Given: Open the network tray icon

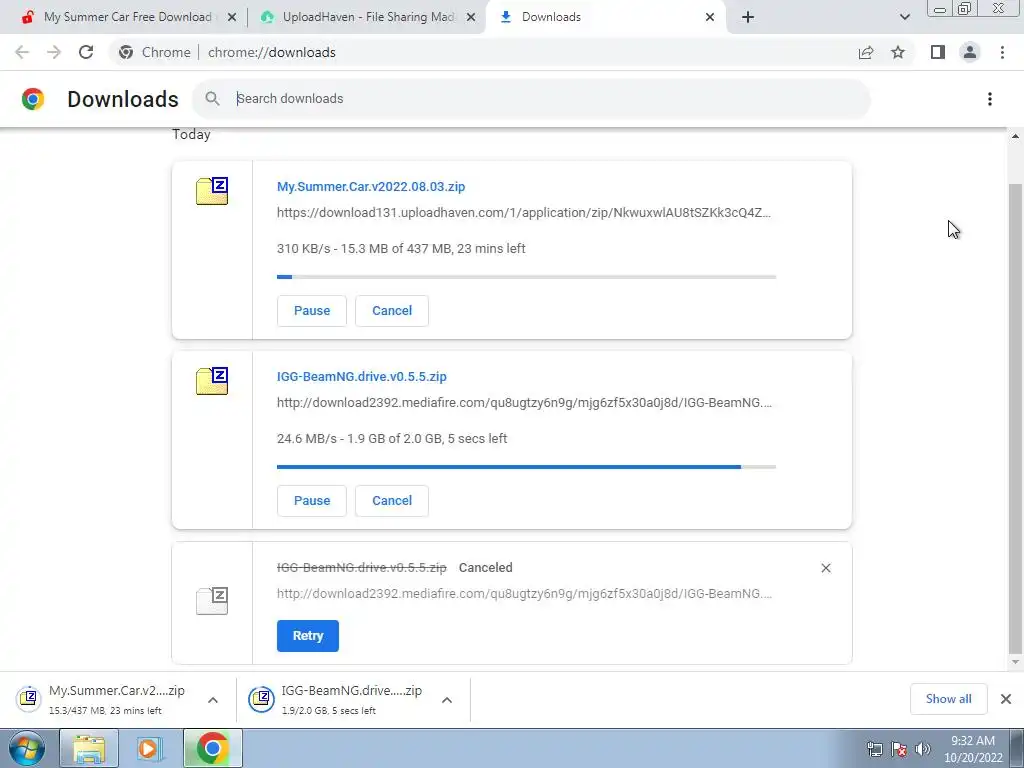Looking at the screenshot, I should point(874,749).
